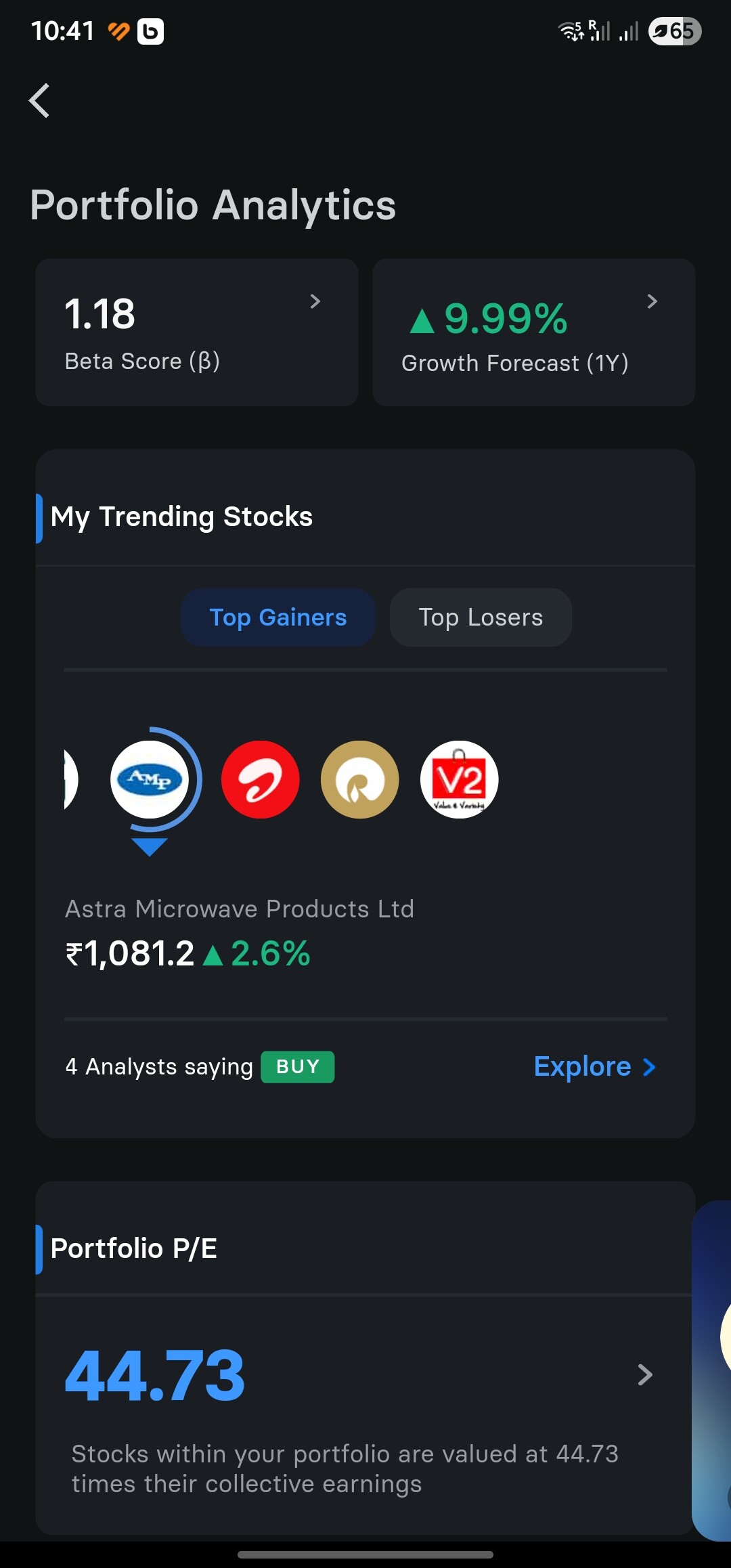The width and height of the screenshot is (731, 1568).
Task: Tap Astra Microwave Products Ltd name
Action: tap(239, 909)
